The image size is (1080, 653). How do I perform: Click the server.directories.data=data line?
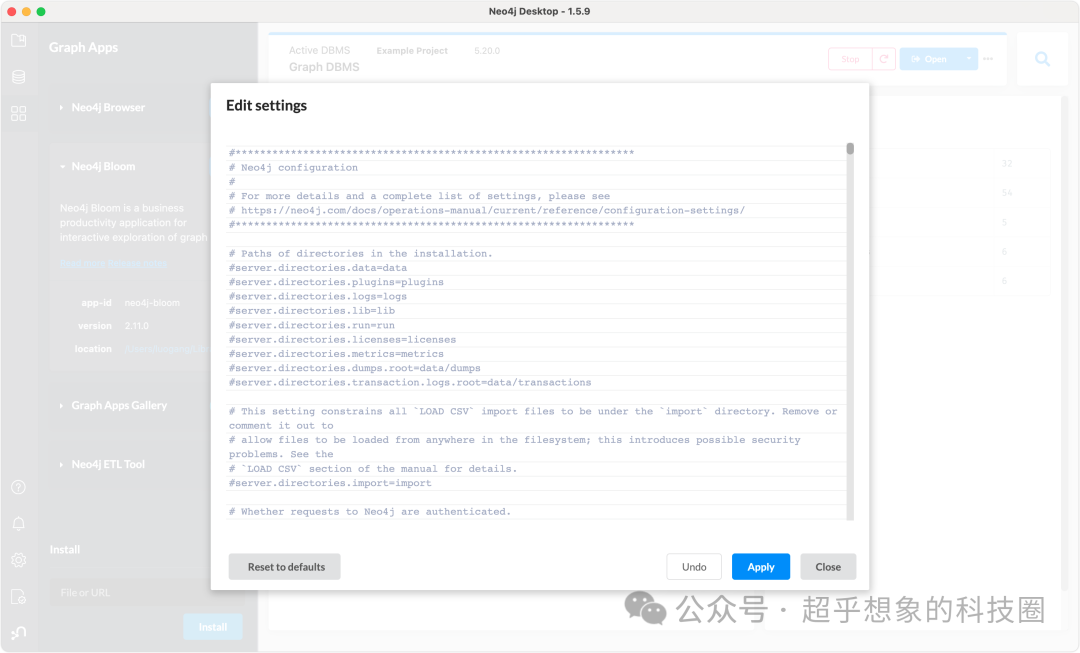318,268
